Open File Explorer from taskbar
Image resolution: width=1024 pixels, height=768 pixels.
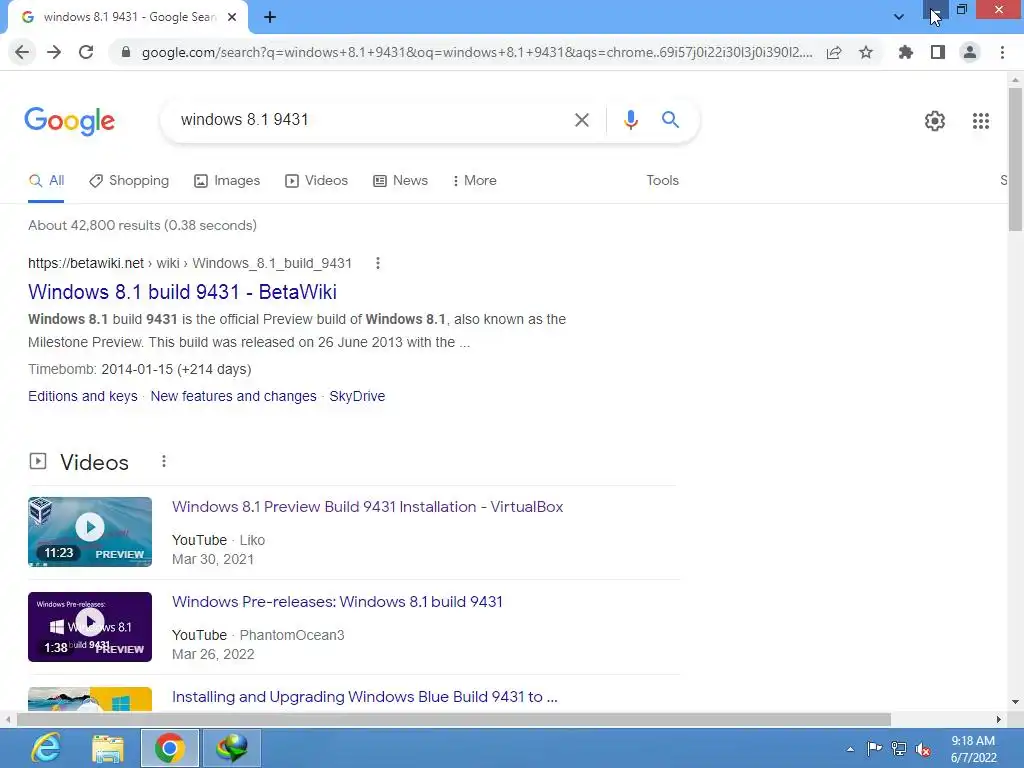click(108, 748)
